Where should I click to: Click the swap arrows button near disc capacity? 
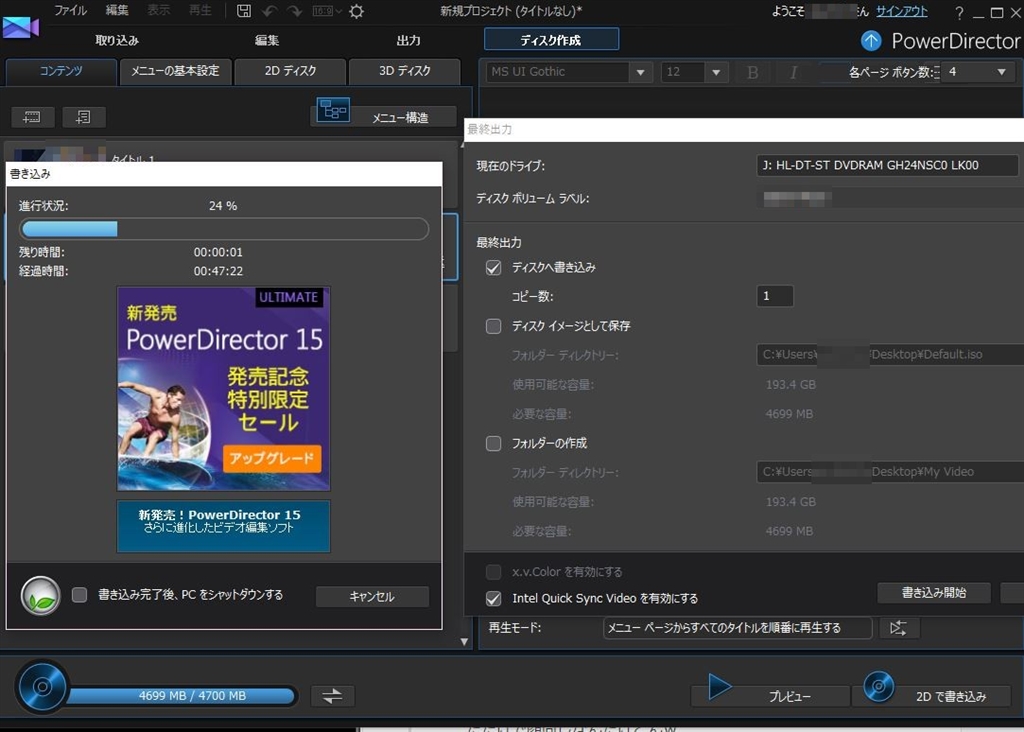coord(332,695)
